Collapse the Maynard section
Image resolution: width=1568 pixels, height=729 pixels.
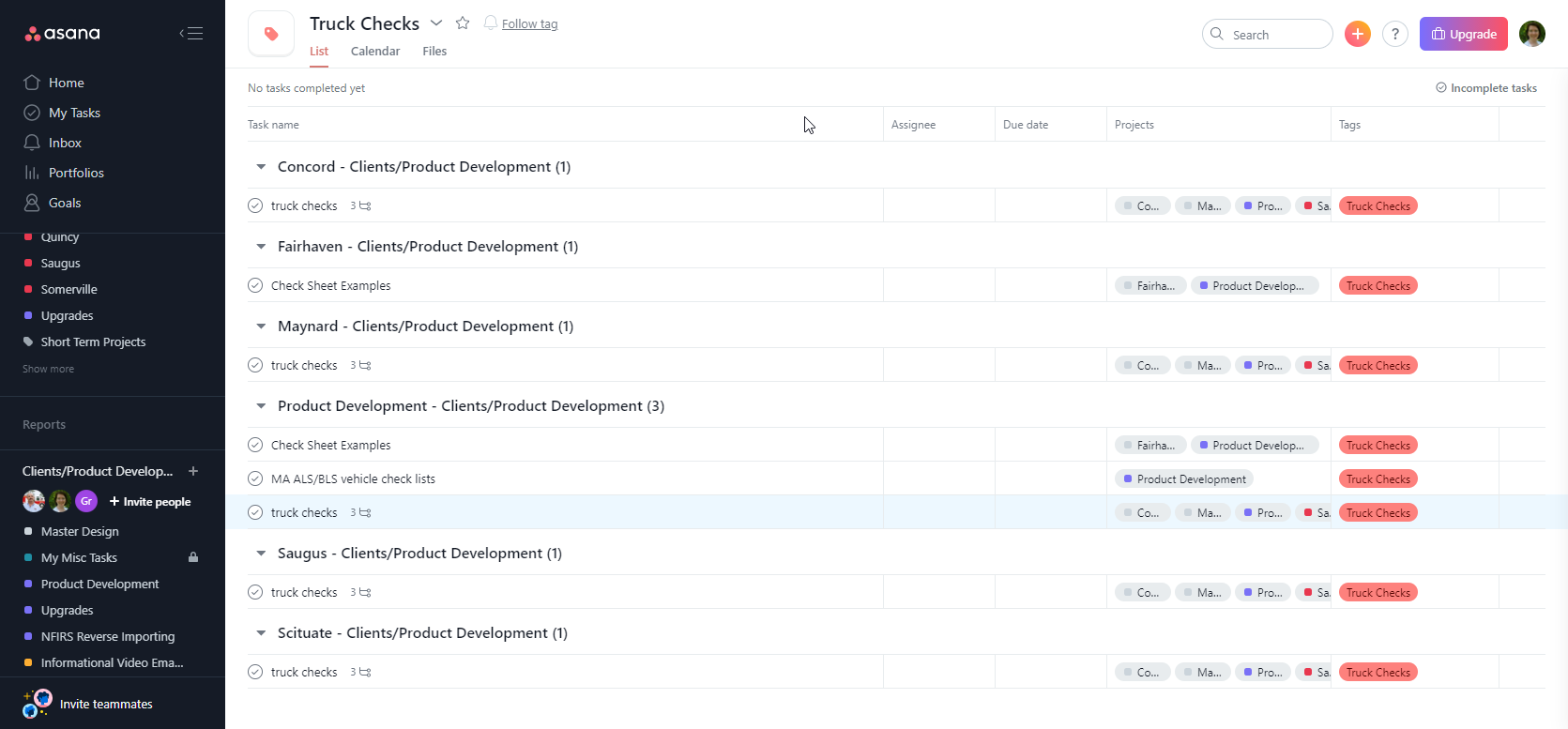pyautogui.click(x=261, y=327)
